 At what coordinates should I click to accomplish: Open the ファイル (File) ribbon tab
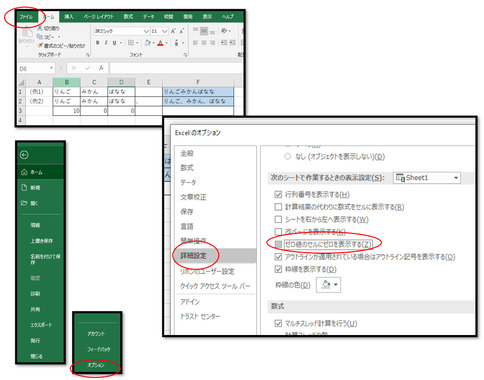point(26,17)
